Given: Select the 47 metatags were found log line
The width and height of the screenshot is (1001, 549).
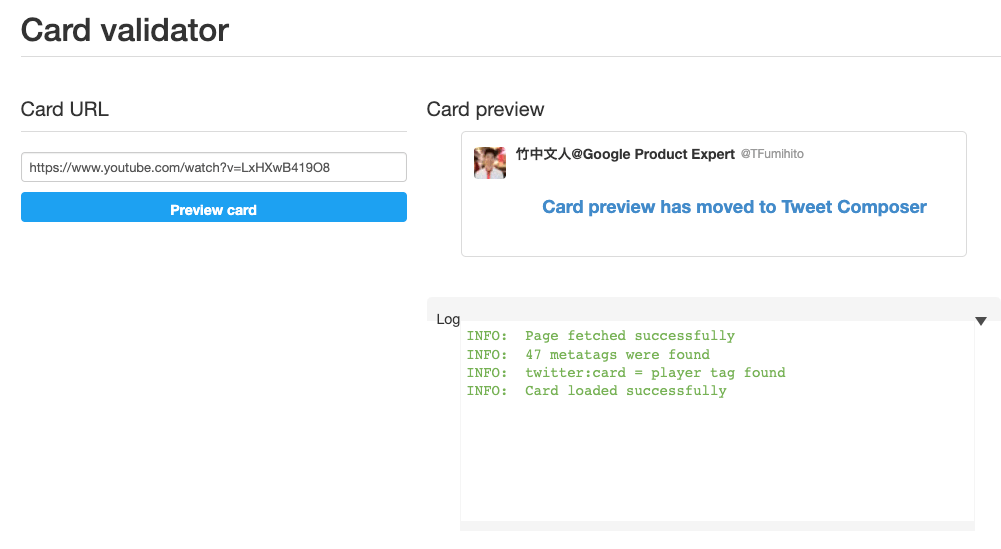Looking at the screenshot, I should point(588,354).
